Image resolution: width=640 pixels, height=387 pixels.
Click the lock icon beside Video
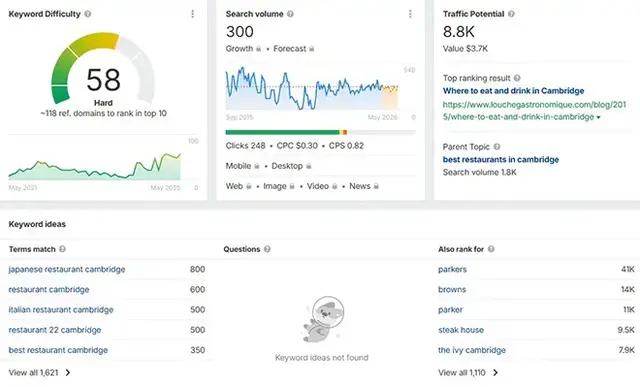(x=335, y=186)
